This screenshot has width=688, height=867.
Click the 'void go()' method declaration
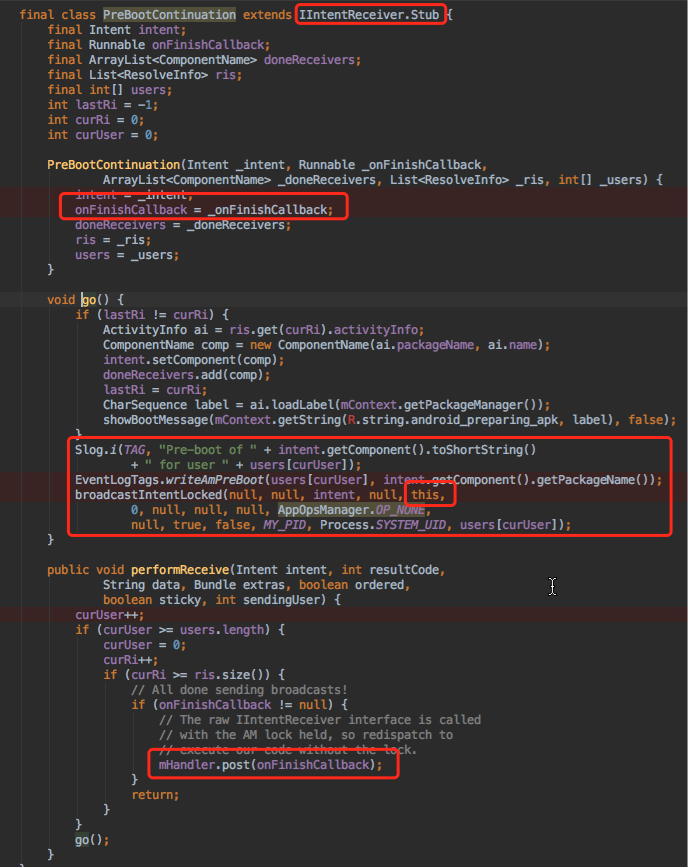(86, 300)
